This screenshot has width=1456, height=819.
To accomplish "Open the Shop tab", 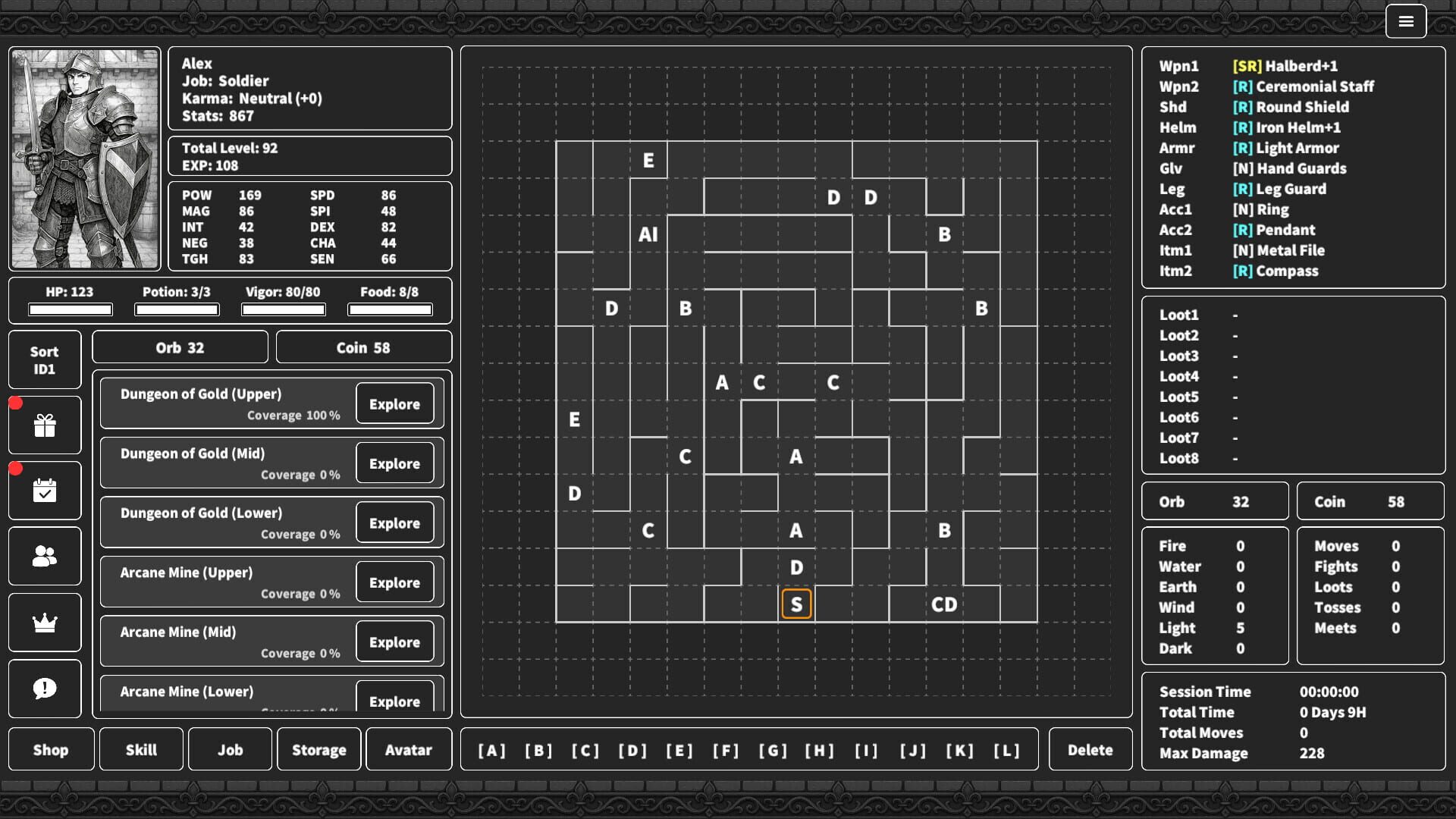I will 51,750.
